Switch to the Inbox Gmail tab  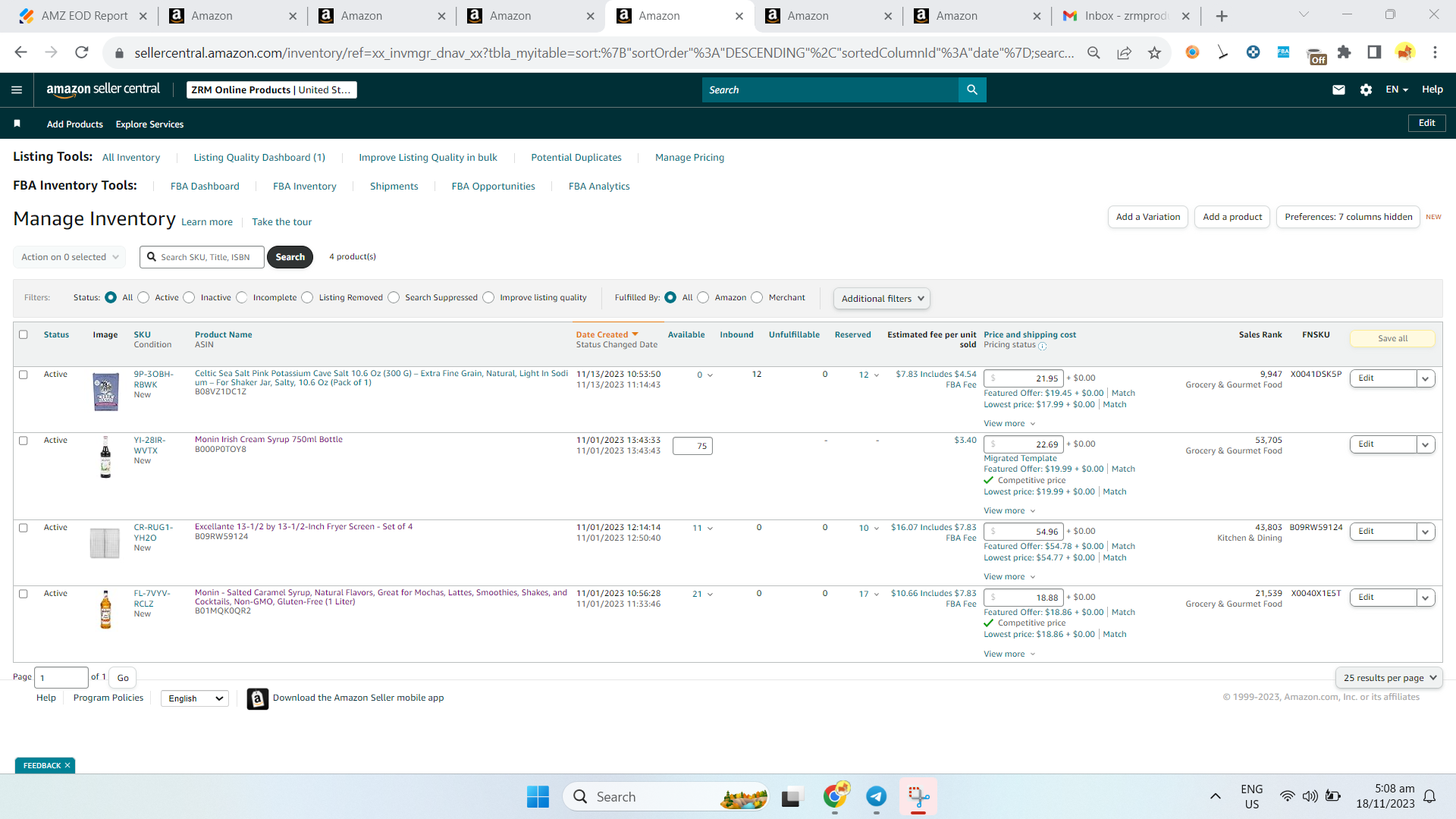(x=1125, y=16)
